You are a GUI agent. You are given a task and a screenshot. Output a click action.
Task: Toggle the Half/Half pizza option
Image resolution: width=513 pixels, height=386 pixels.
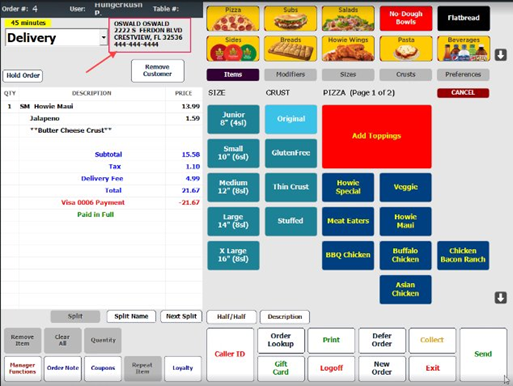click(x=231, y=317)
